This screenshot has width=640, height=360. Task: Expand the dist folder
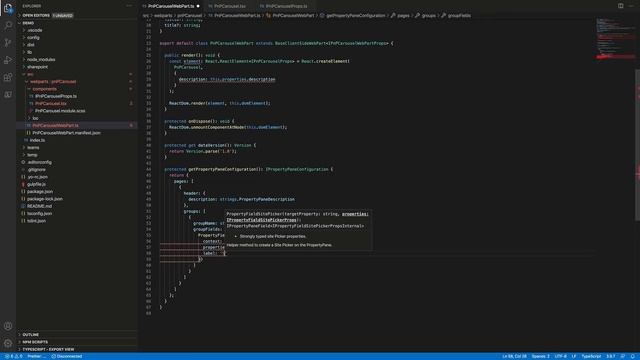(31, 45)
